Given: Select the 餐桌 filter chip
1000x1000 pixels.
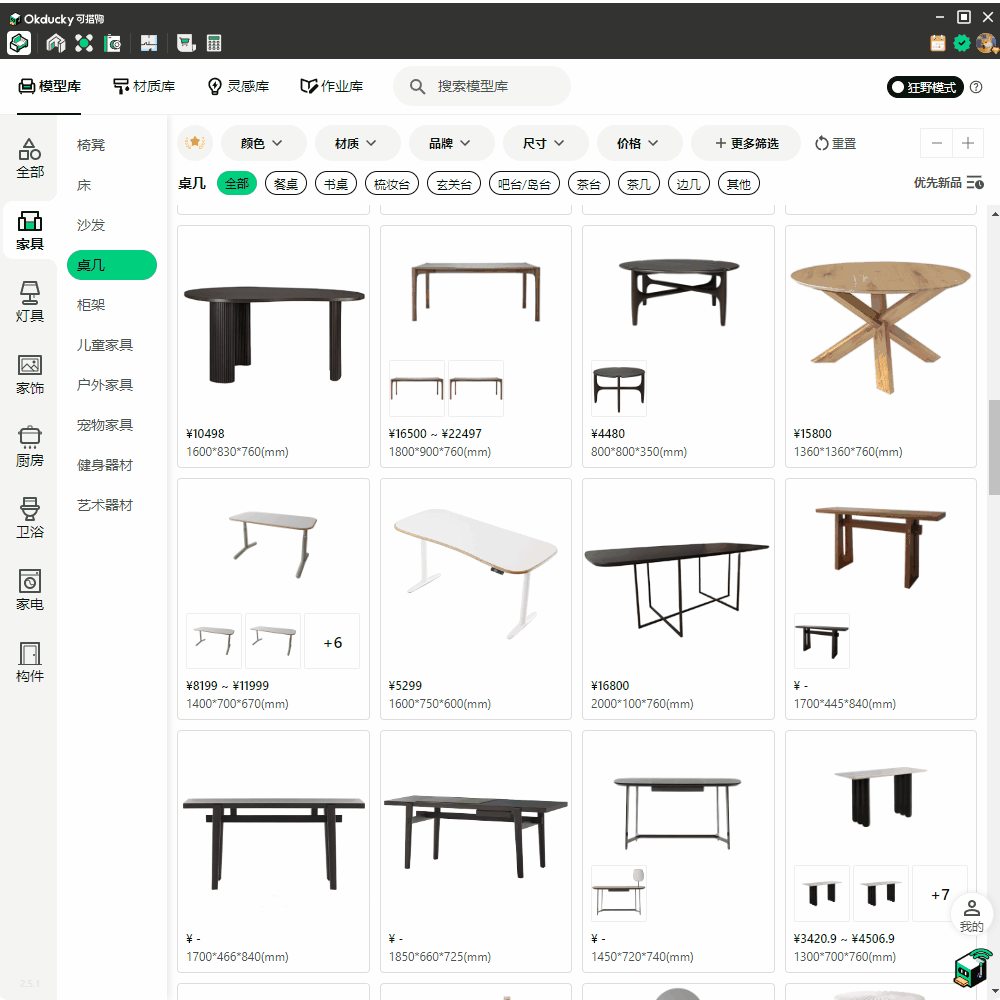Looking at the screenshot, I should click(286, 184).
